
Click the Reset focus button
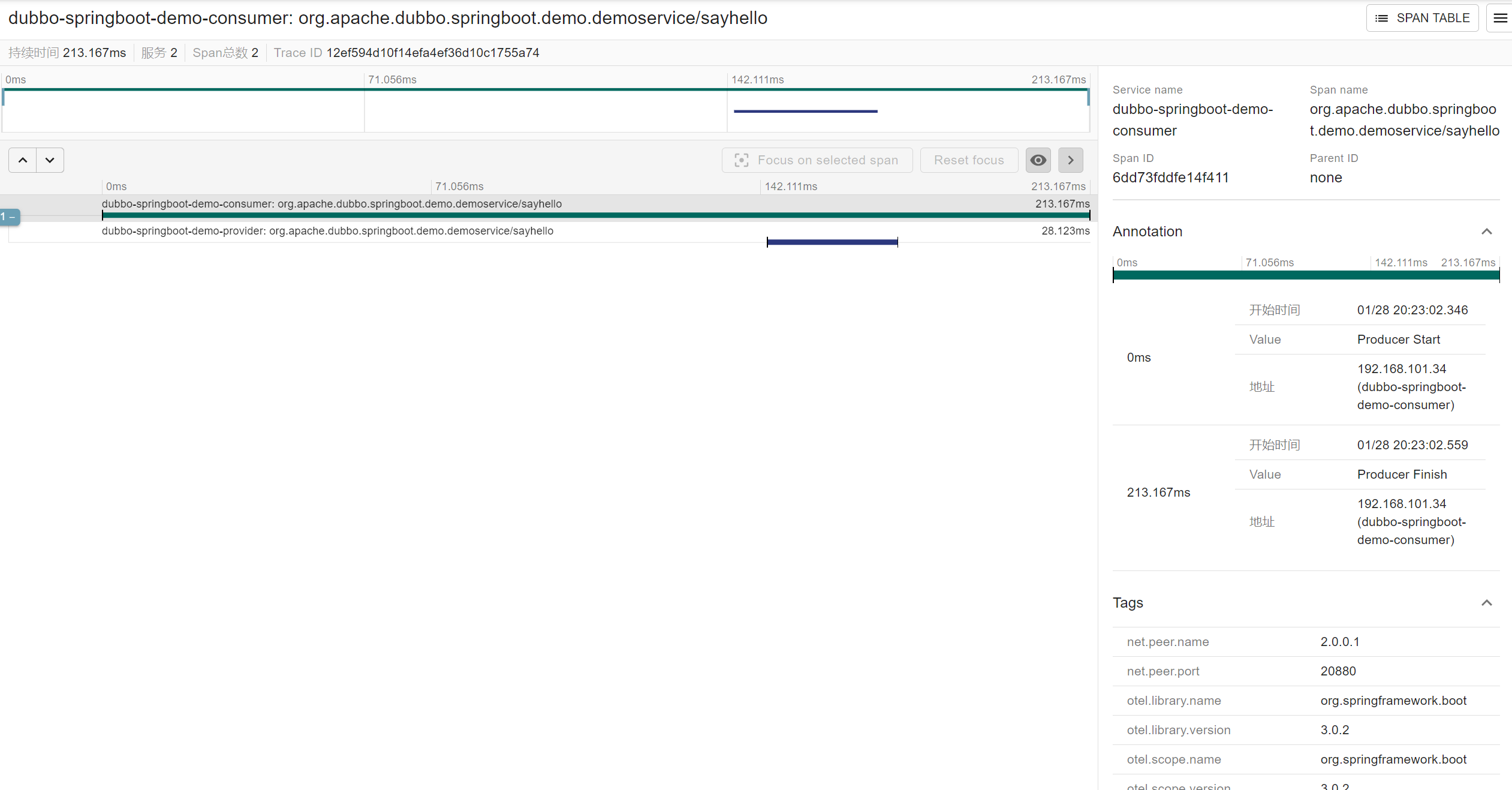point(968,160)
